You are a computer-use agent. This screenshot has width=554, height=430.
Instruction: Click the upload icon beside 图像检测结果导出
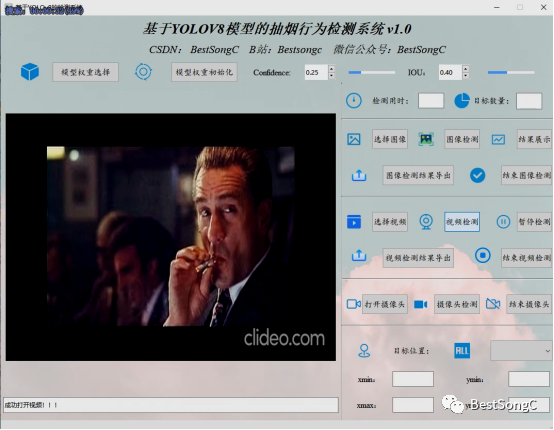(359, 175)
